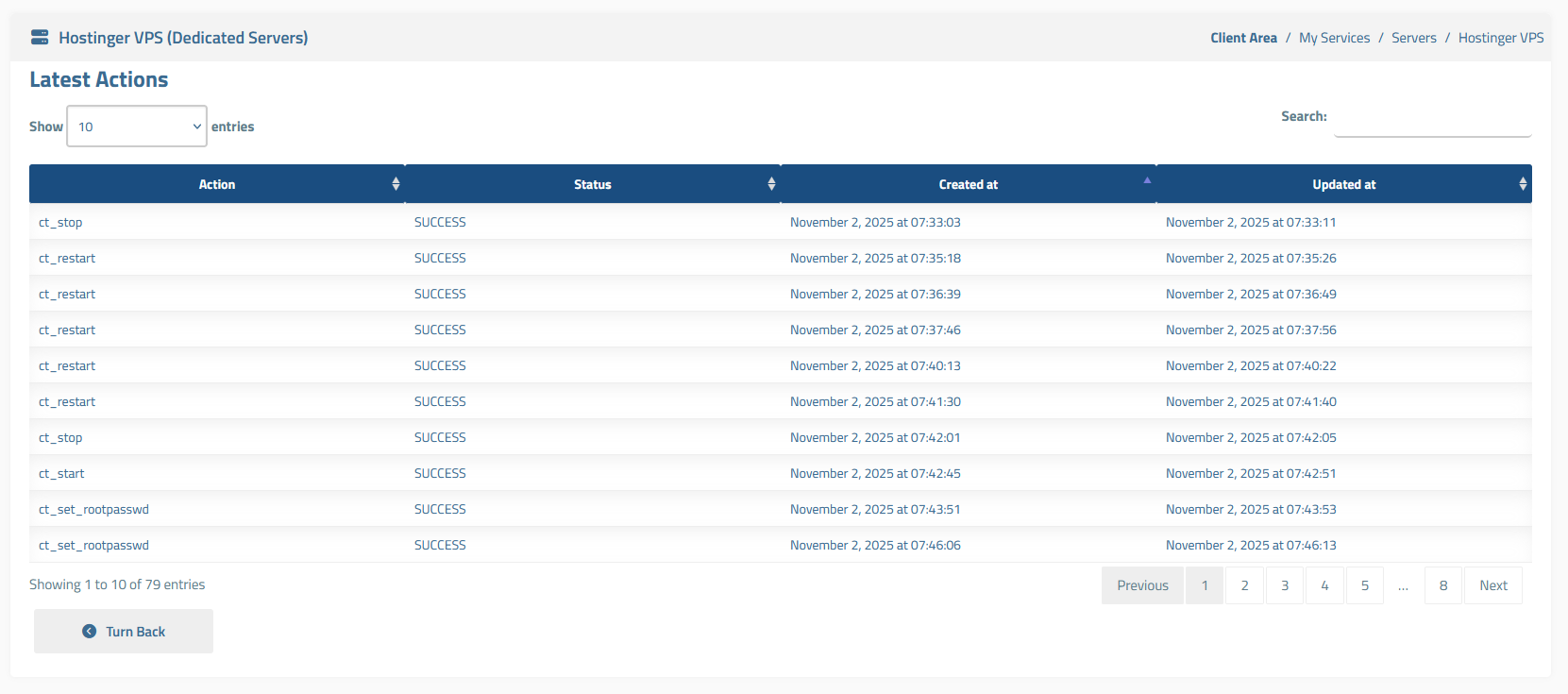The image size is (1568, 694).
Task: Select the Hostinger VPS breadcrumb
Action: (x=1500, y=38)
